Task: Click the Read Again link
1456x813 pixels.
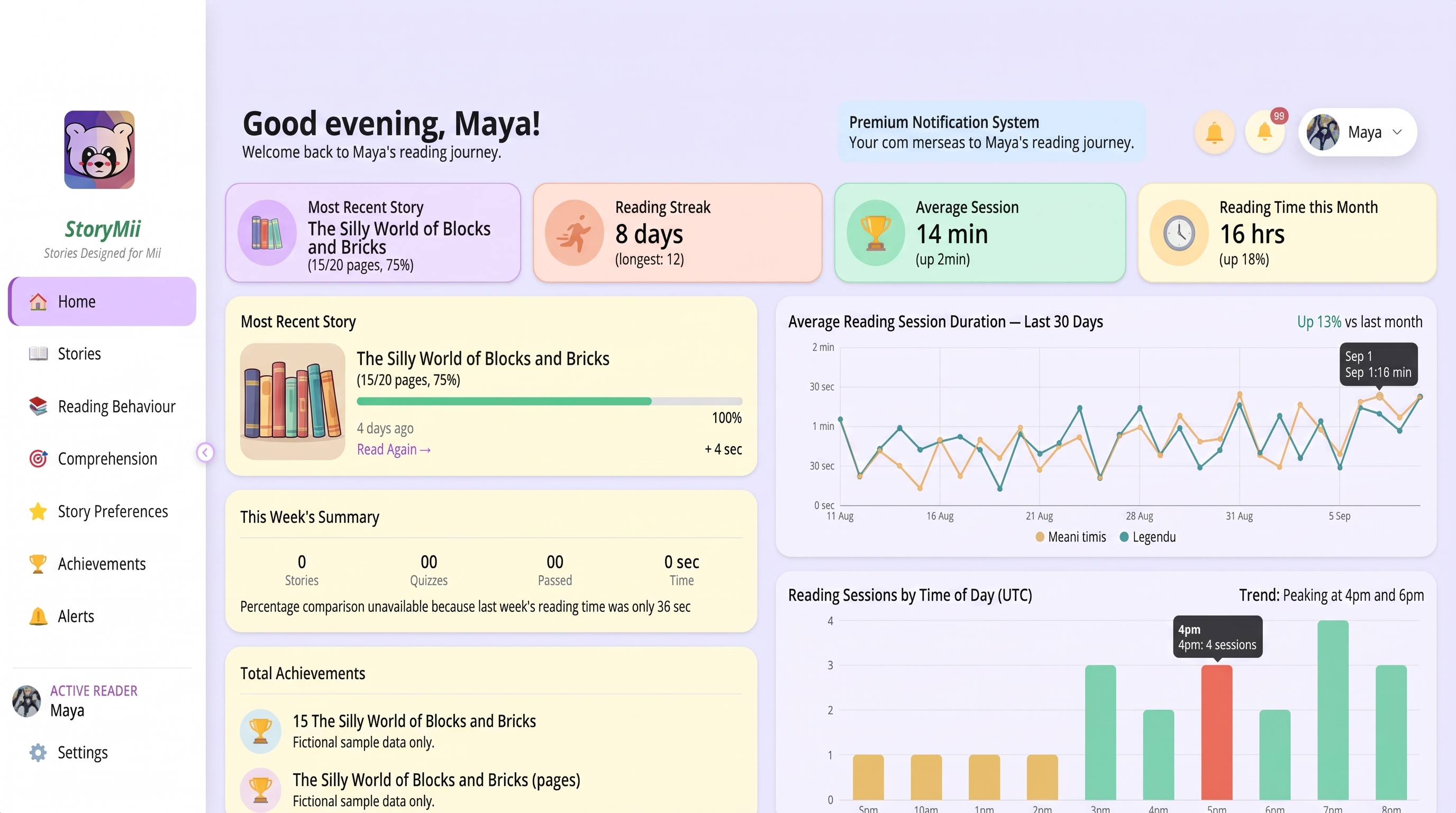Action: point(394,449)
